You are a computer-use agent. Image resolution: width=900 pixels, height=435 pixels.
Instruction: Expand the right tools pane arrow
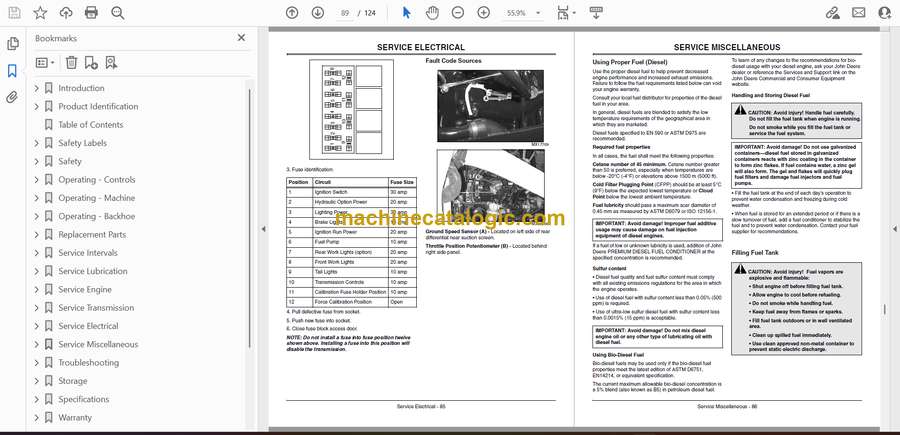(894, 229)
